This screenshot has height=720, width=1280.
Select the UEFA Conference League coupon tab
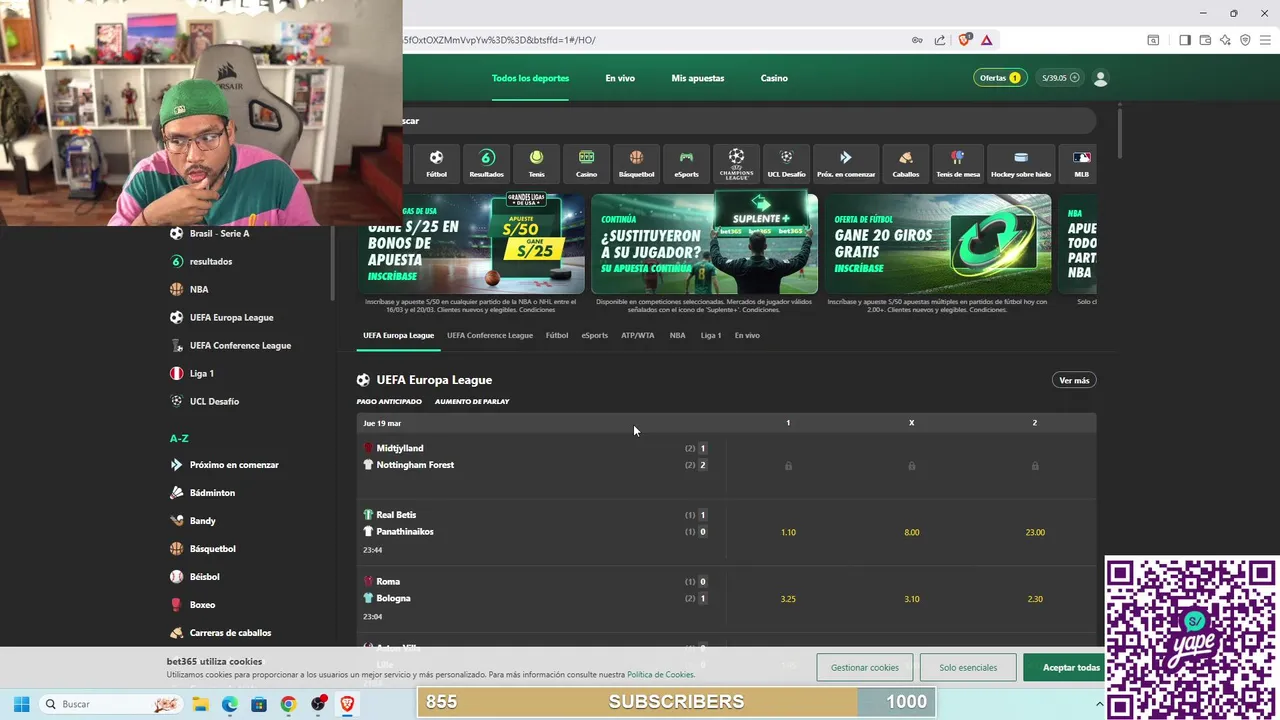tap(490, 335)
